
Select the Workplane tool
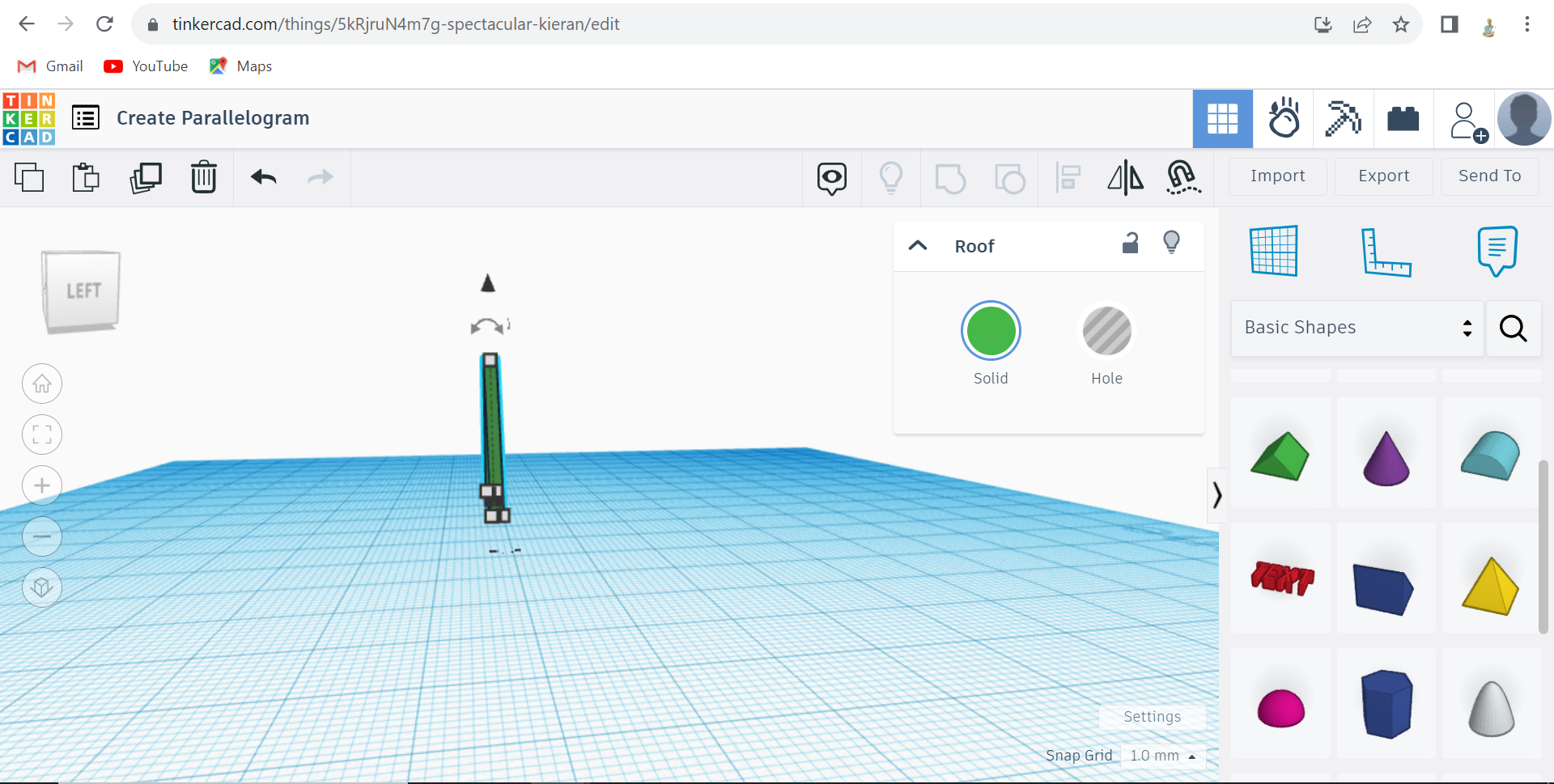(1274, 251)
